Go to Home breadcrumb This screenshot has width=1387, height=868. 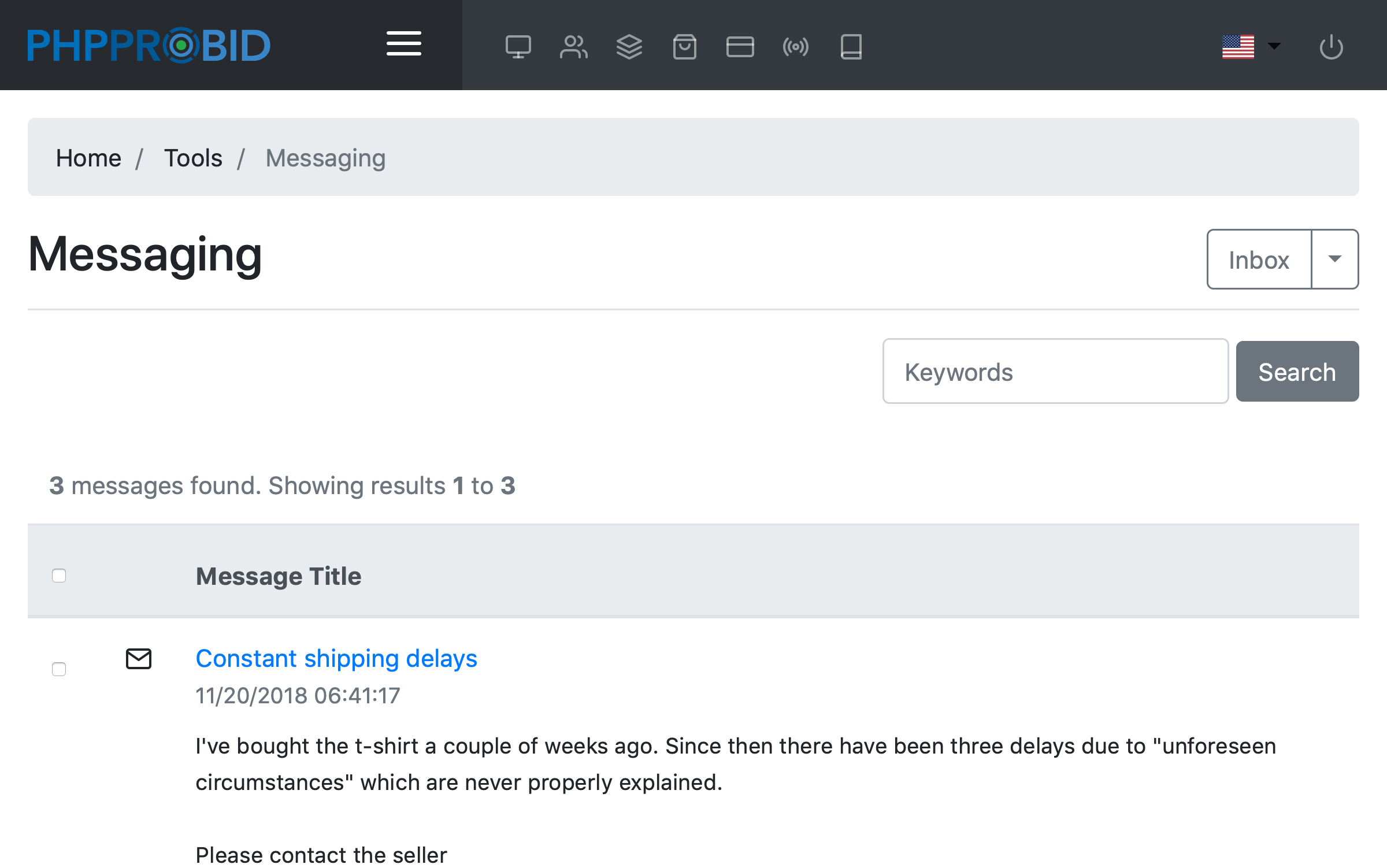click(x=88, y=158)
